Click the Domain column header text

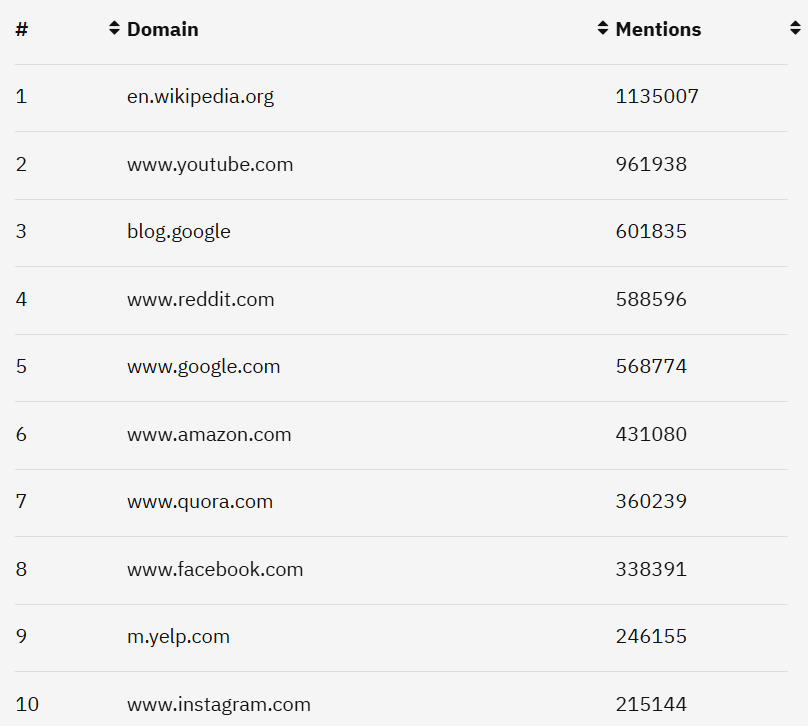tap(162, 30)
